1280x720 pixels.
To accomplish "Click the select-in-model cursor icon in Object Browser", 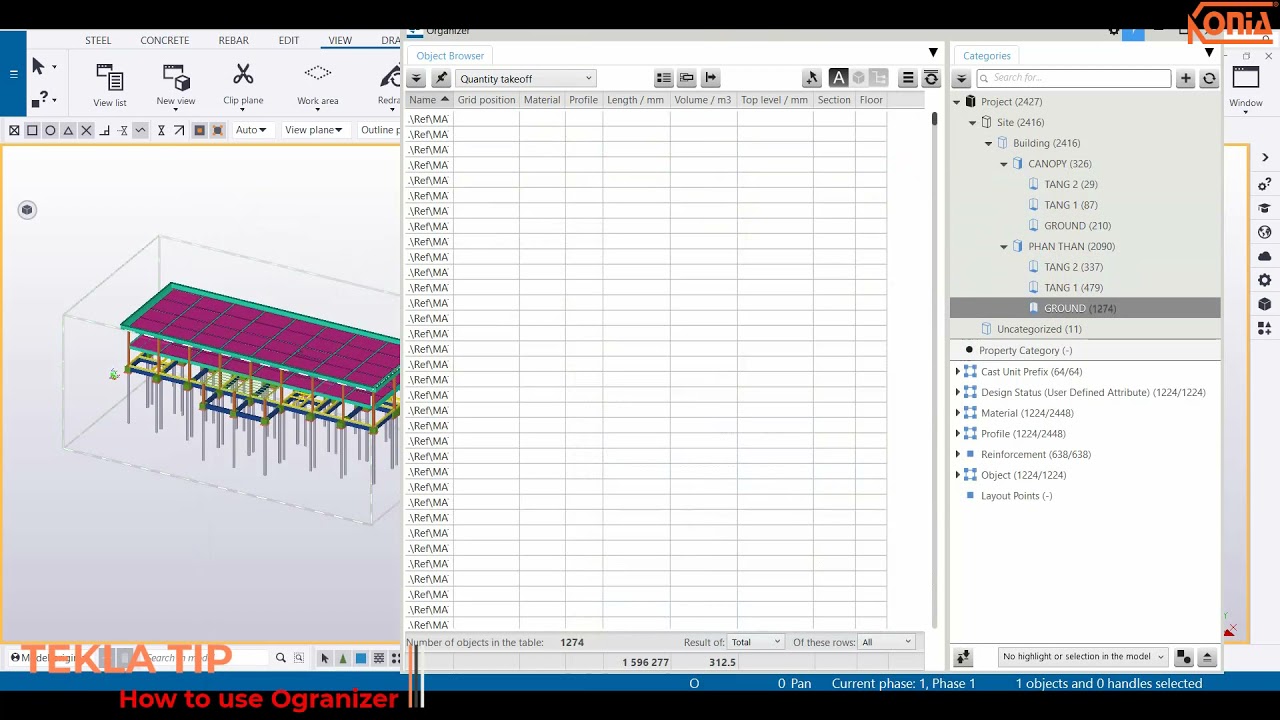I will 812,78.
